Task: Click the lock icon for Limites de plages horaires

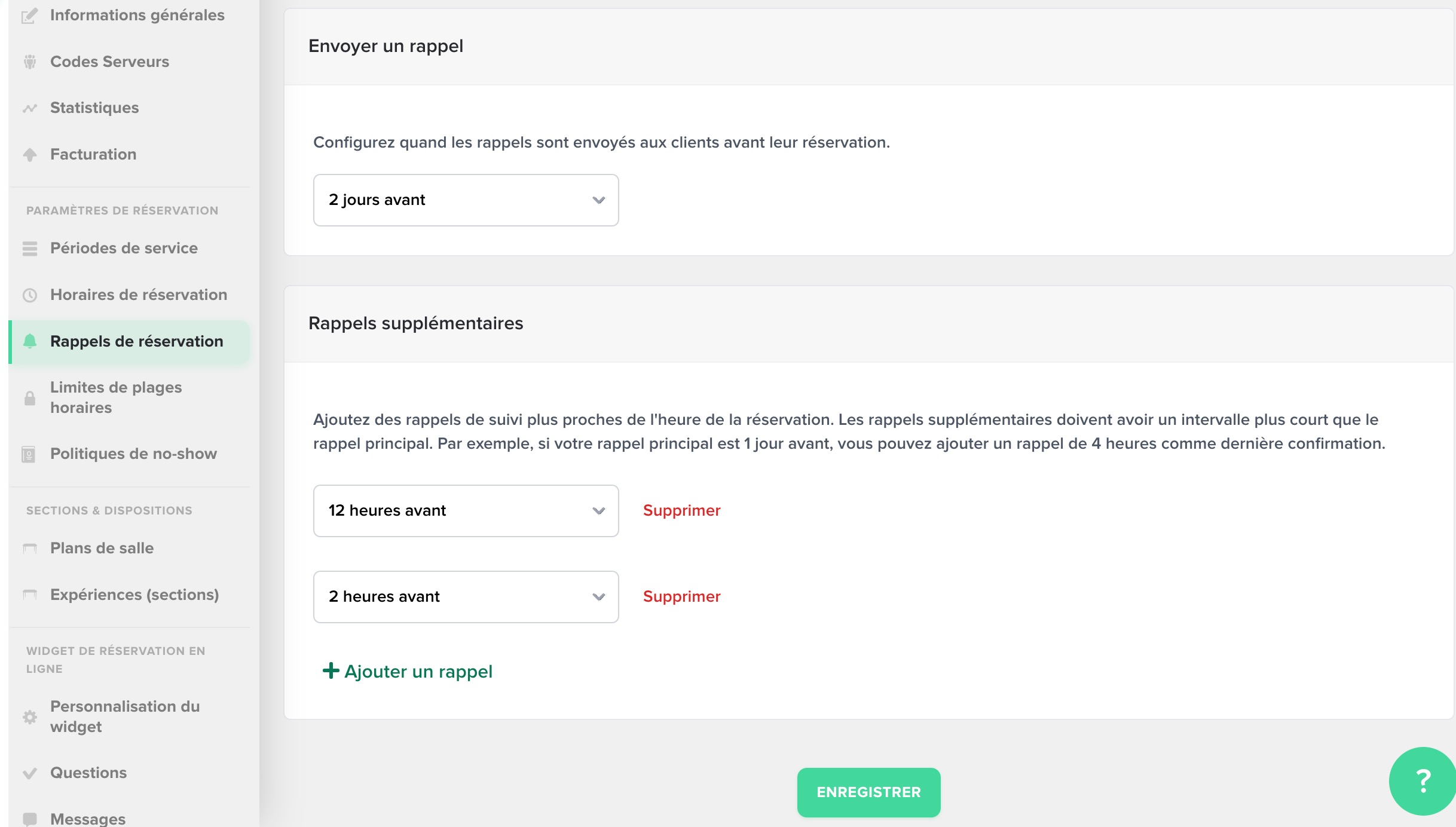Action: point(30,398)
